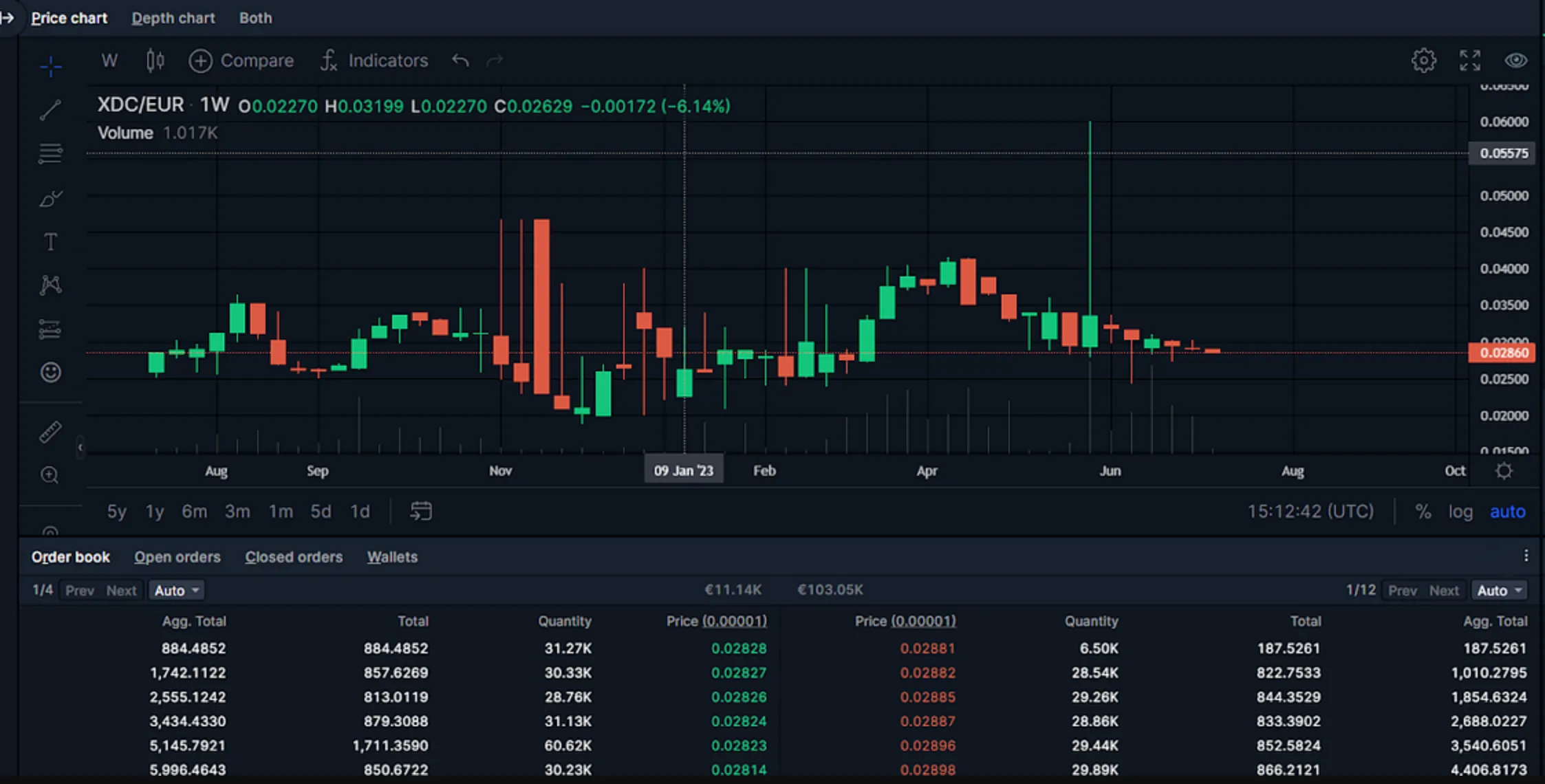The height and width of the screenshot is (784, 1545).
Task: Toggle chart visibility eye icon
Action: [x=1515, y=61]
